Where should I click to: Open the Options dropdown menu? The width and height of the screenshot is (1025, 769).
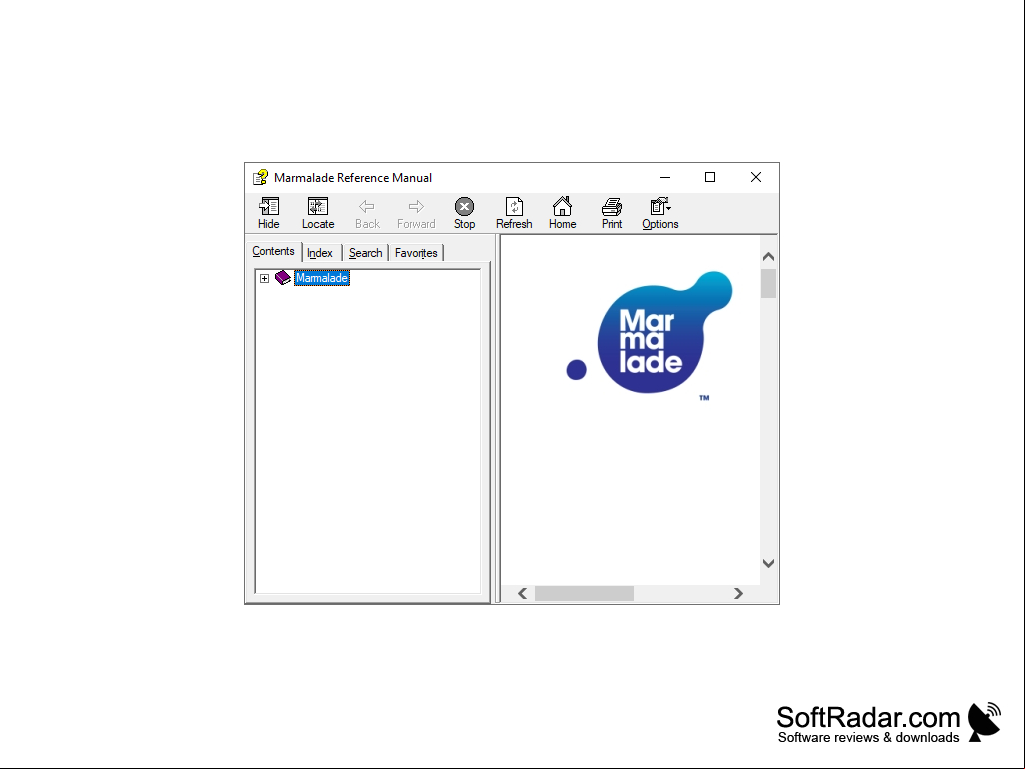coord(660,213)
